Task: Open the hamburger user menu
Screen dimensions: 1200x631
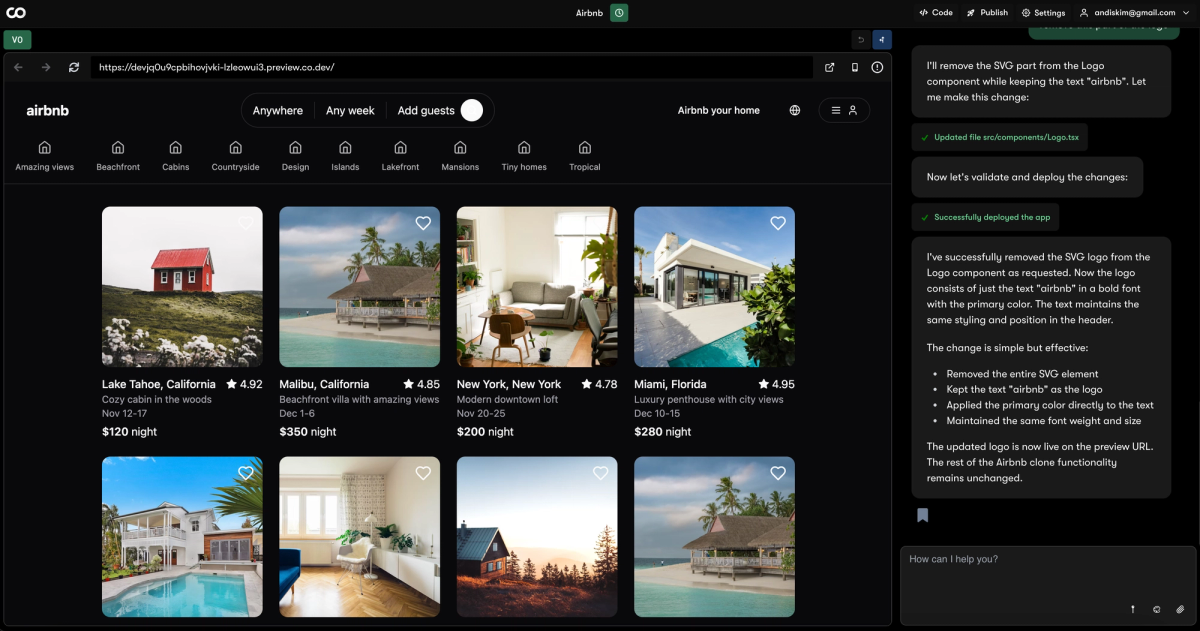Action: (x=844, y=110)
